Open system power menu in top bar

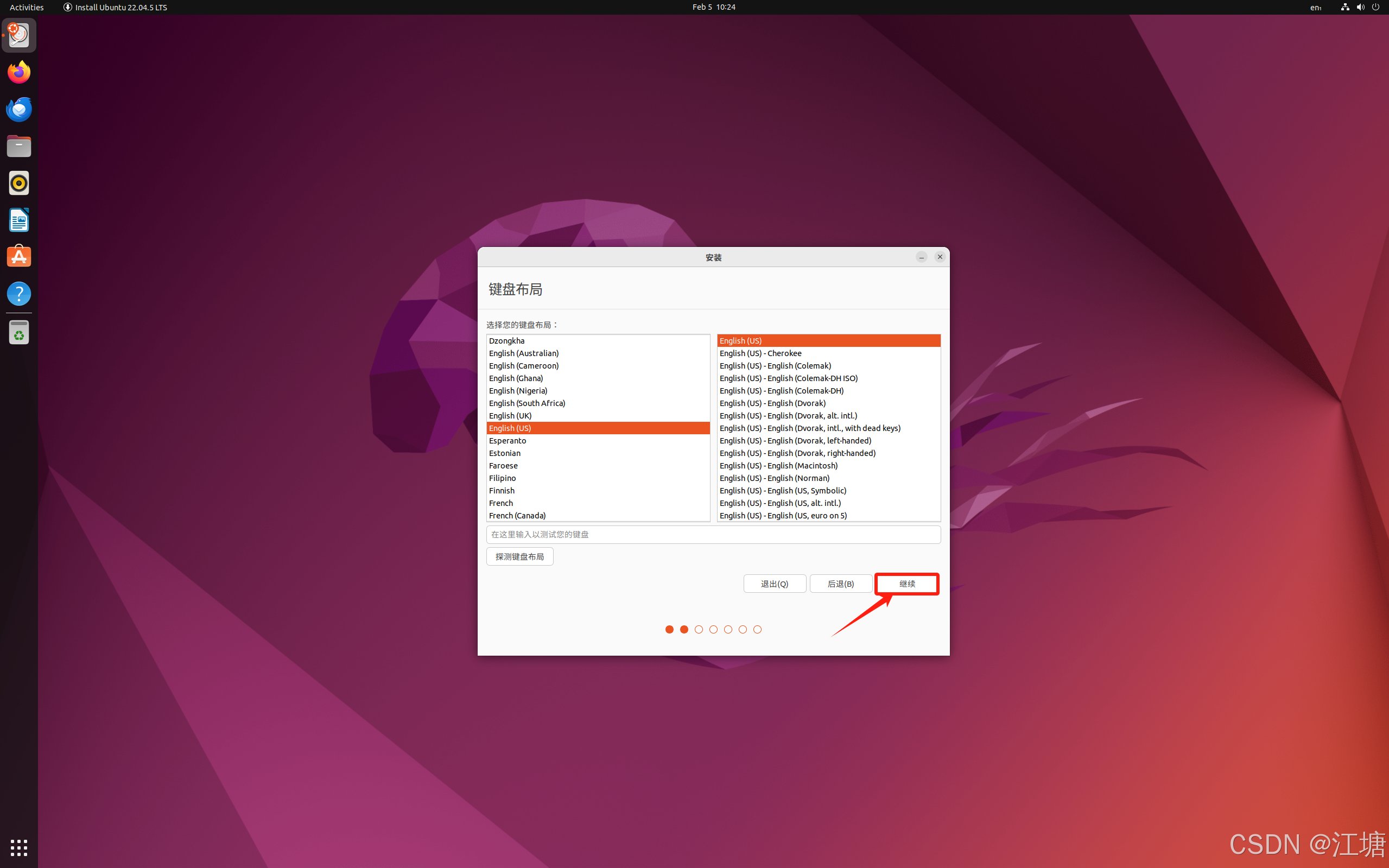pos(1376,8)
